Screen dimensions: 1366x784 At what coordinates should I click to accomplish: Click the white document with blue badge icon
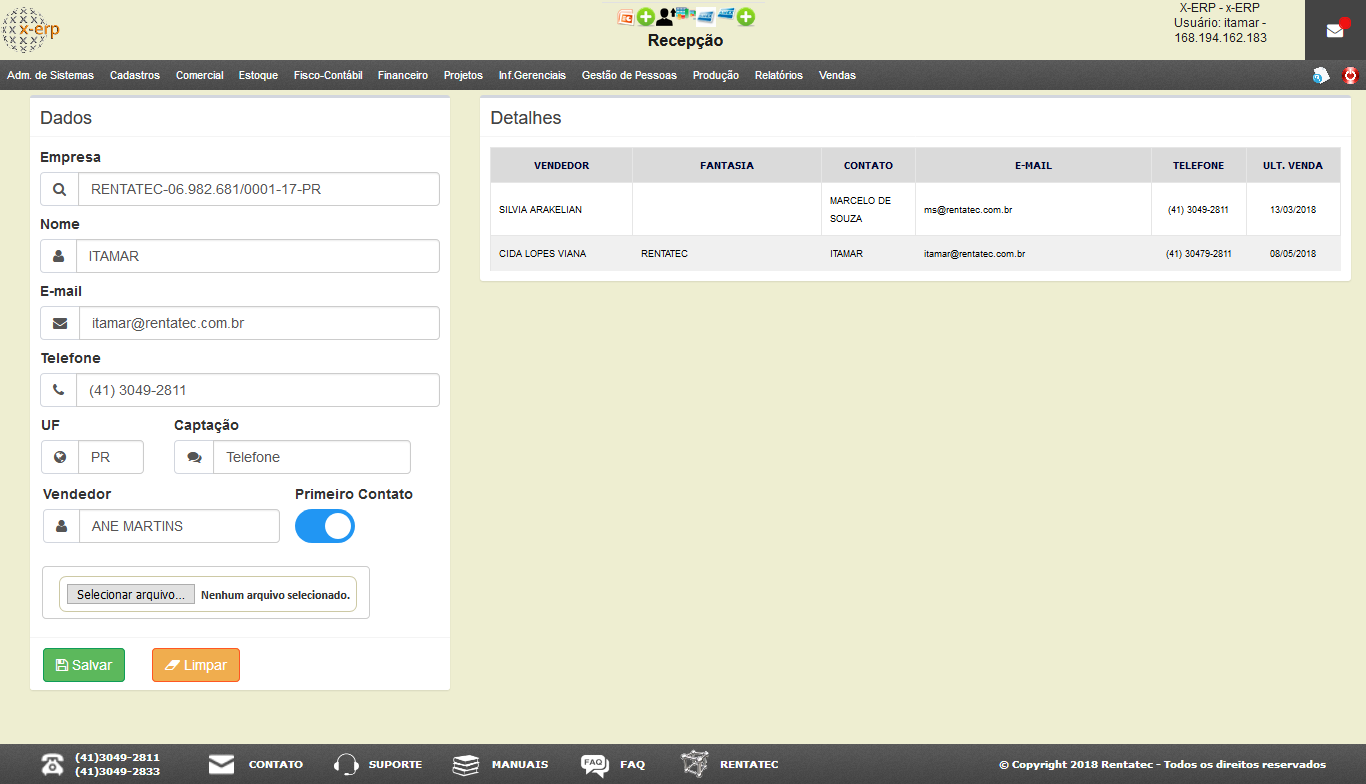click(x=1321, y=75)
